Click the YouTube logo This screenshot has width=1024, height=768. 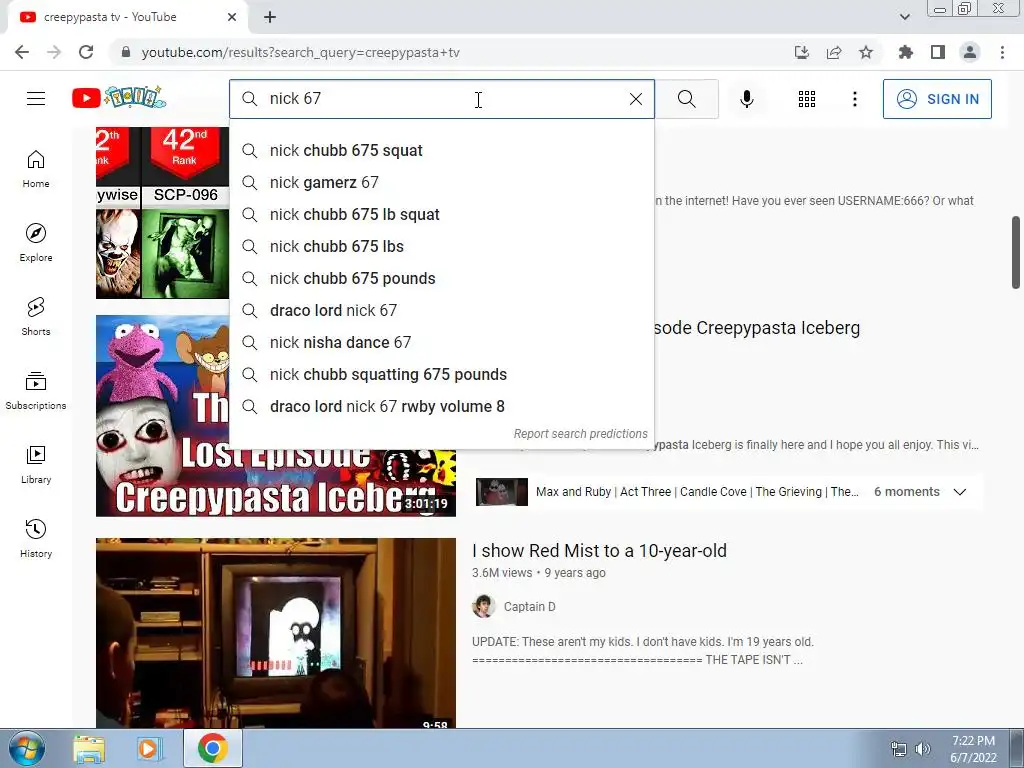119,98
